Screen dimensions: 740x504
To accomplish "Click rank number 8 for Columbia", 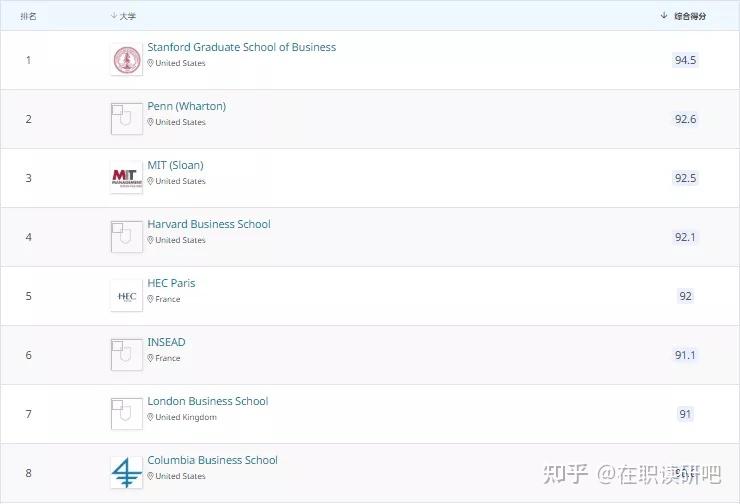I will click(x=28, y=473).
